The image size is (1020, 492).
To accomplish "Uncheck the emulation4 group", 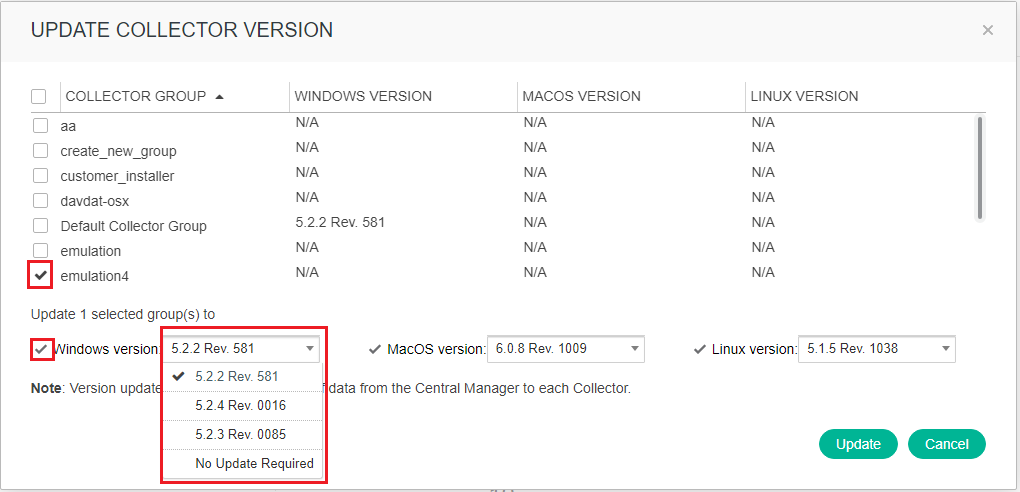I will point(40,274).
